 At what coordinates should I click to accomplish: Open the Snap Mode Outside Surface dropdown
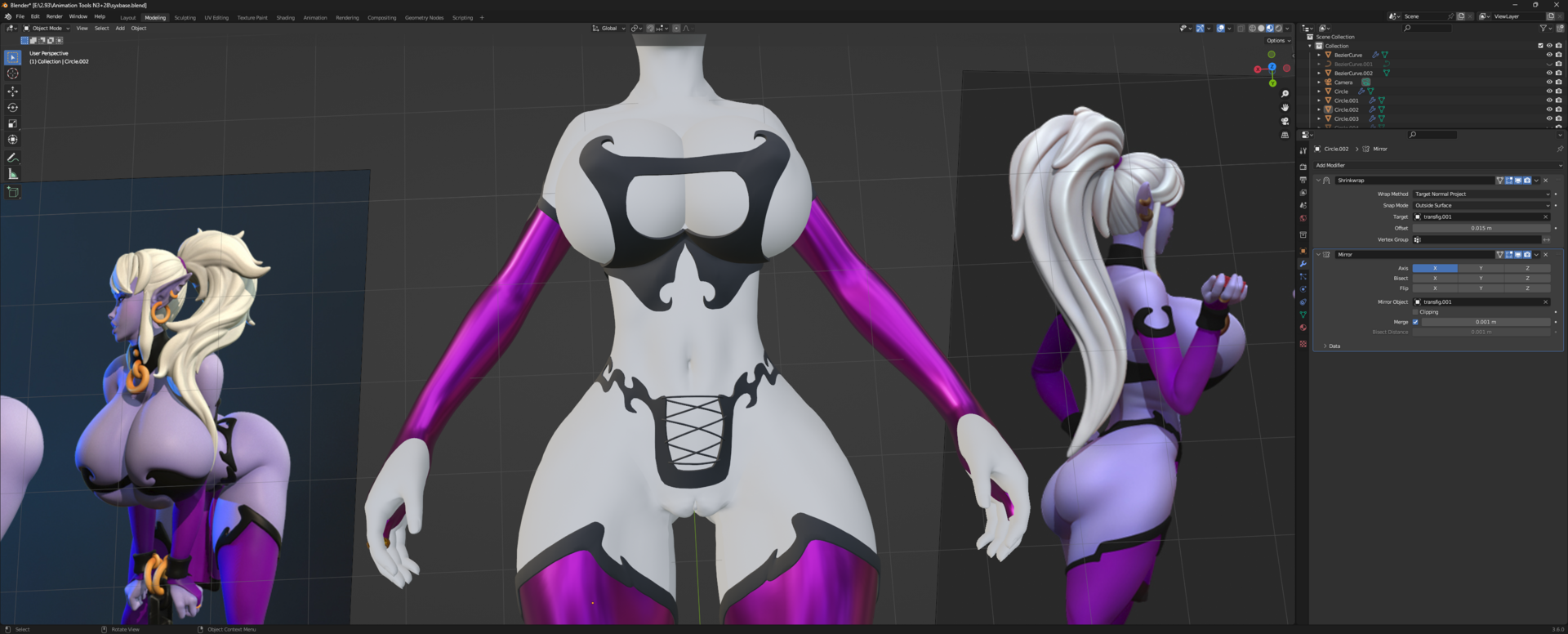(x=1481, y=206)
